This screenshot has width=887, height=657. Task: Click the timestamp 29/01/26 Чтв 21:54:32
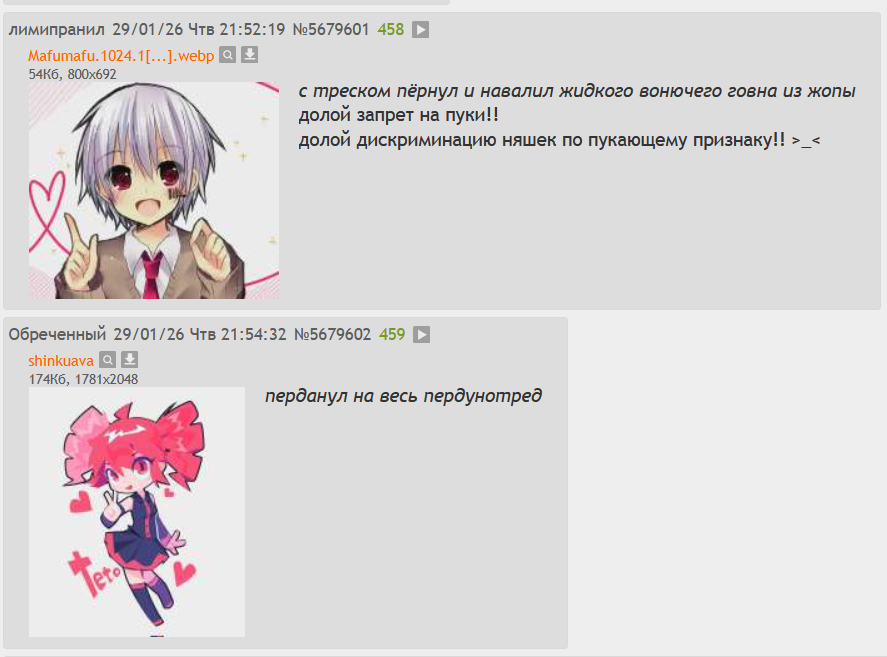[200, 334]
